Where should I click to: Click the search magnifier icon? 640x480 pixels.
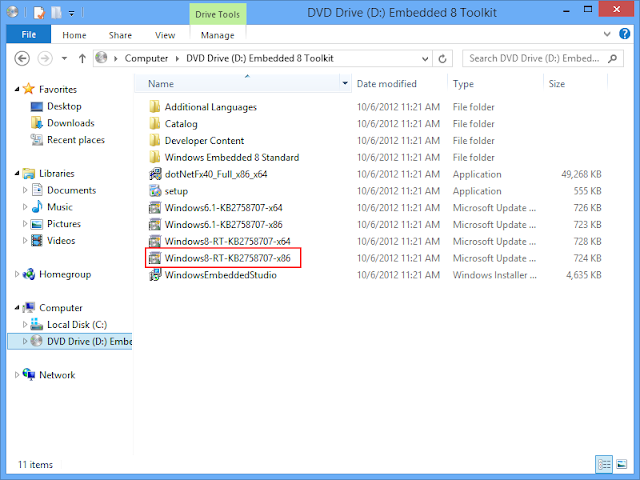click(612, 58)
